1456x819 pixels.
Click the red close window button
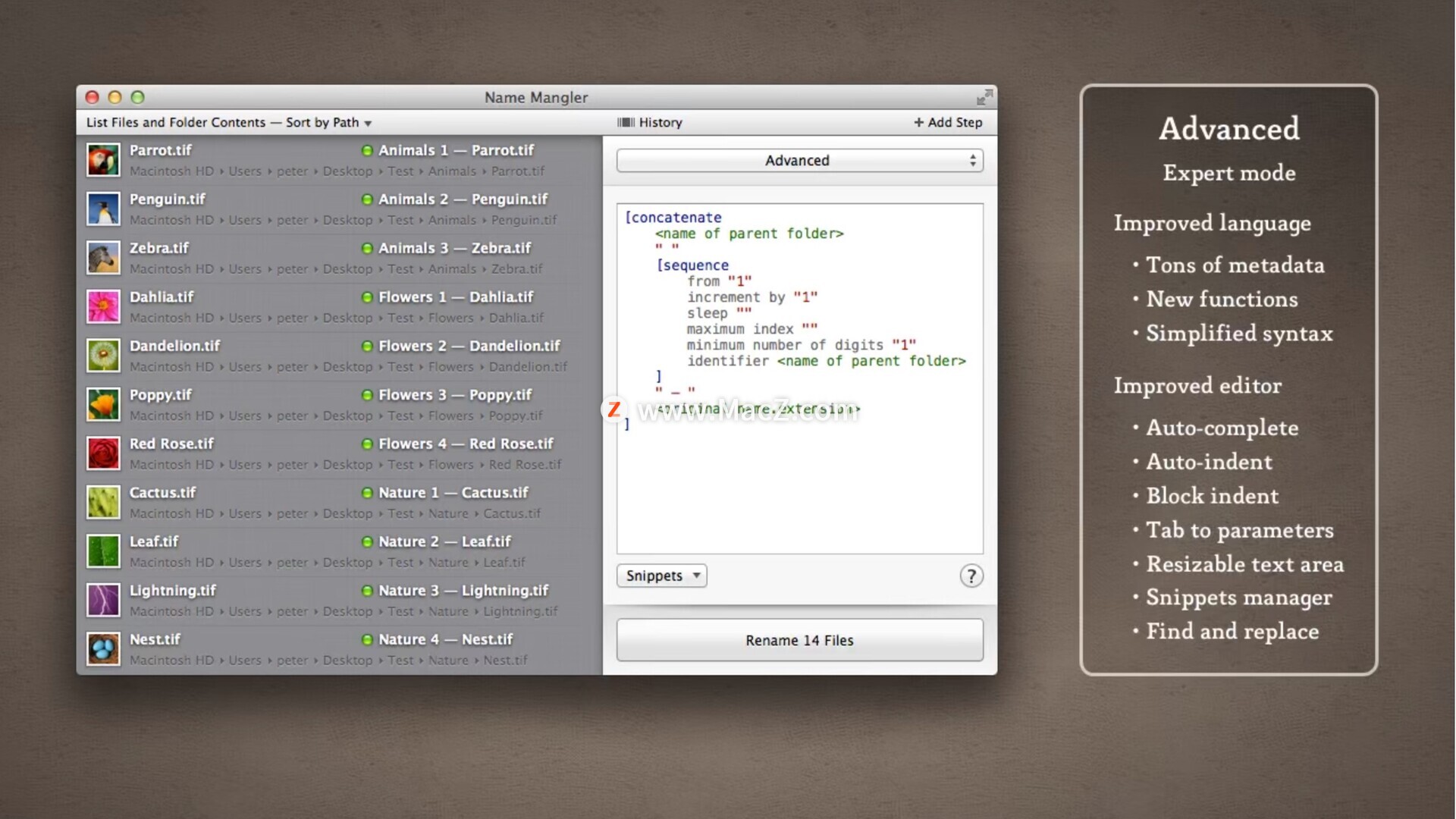(93, 97)
